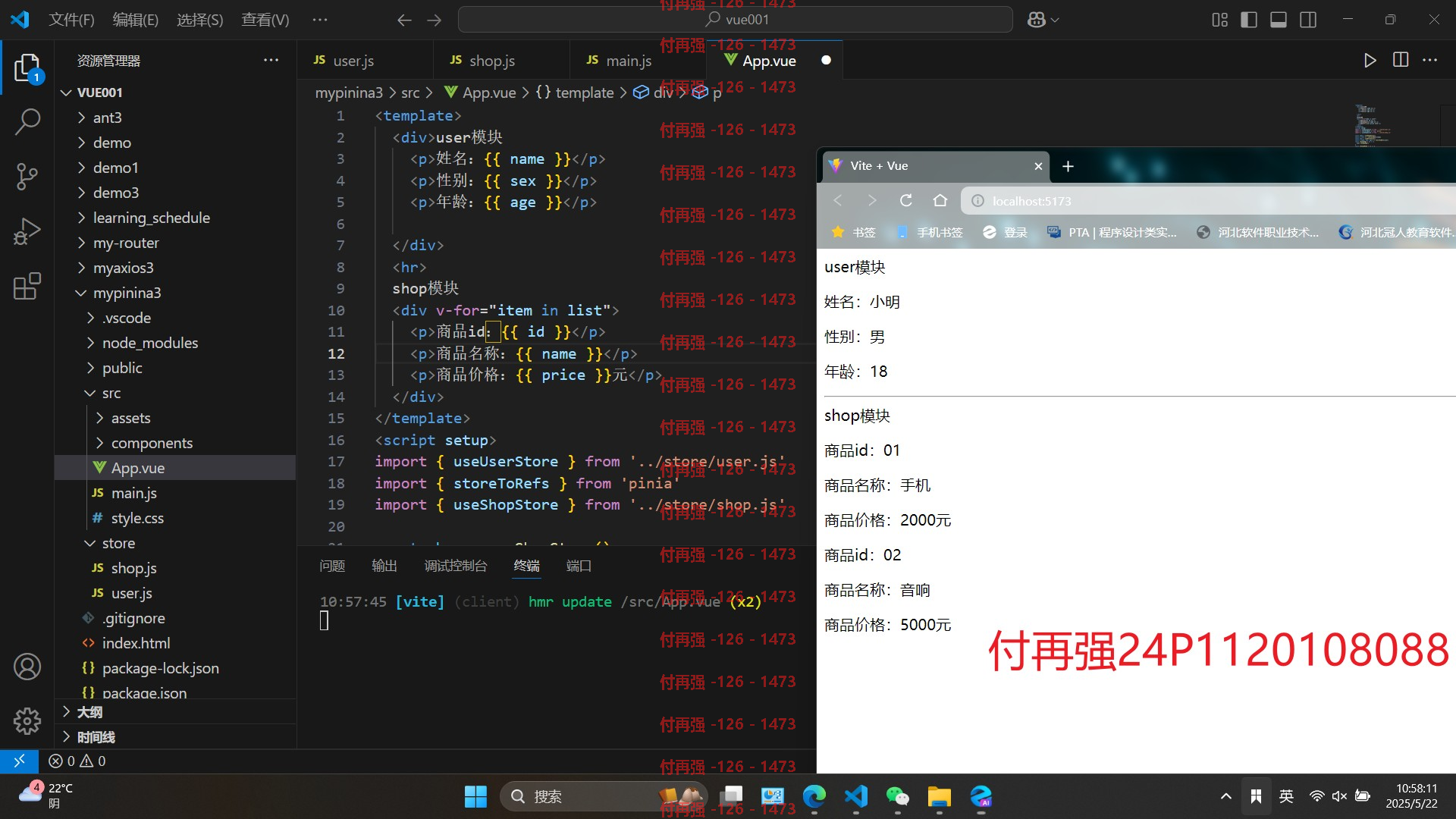The image size is (1456, 819).
Task: Open package-lock.json in the file tree
Action: [160, 668]
